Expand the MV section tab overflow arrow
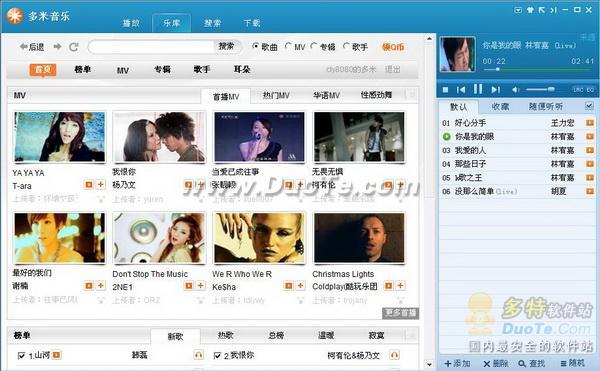This screenshot has width=600, height=371. click(412, 95)
